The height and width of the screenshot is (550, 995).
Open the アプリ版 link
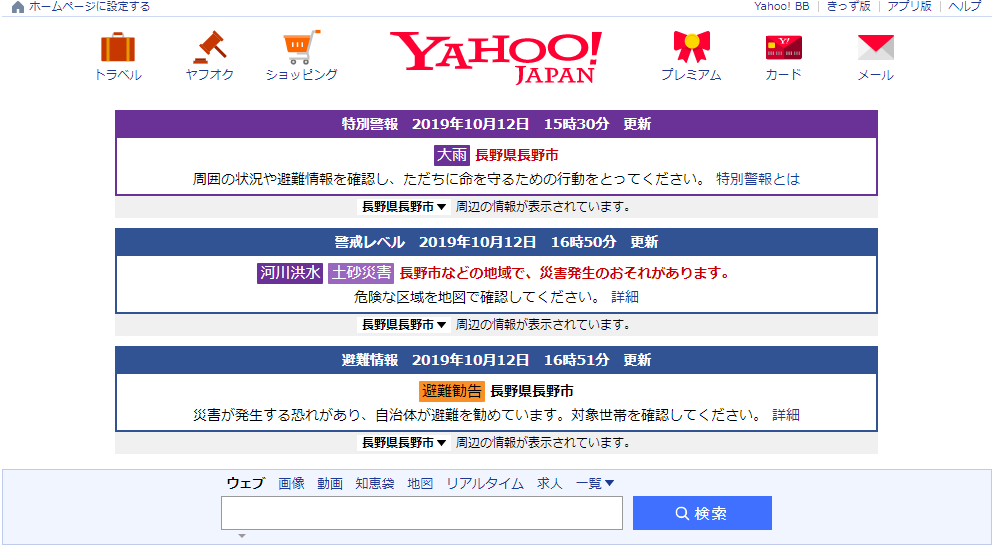pyautogui.click(x=909, y=6)
